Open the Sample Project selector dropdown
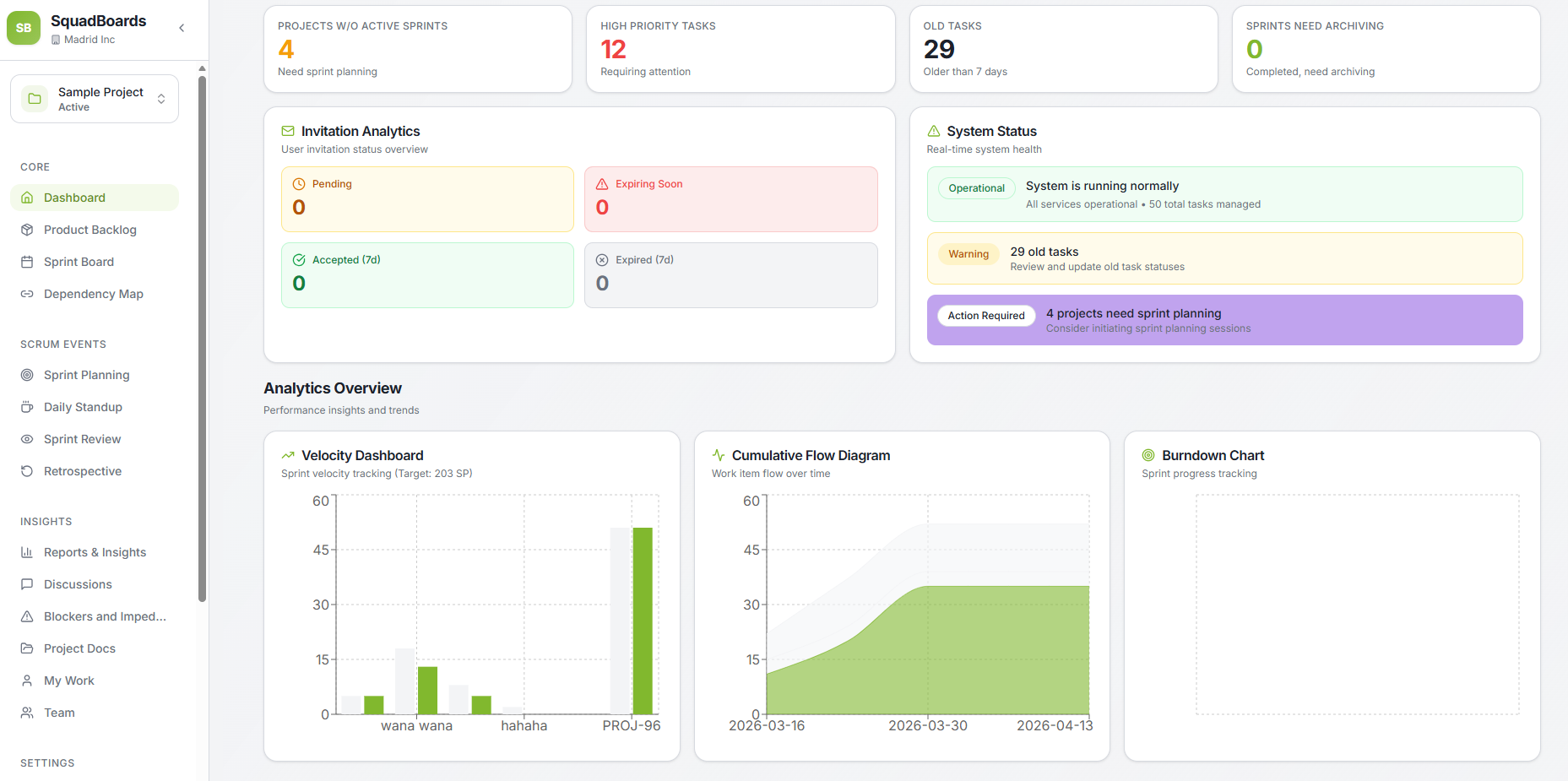1568x781 pixels. pos(95,99)
